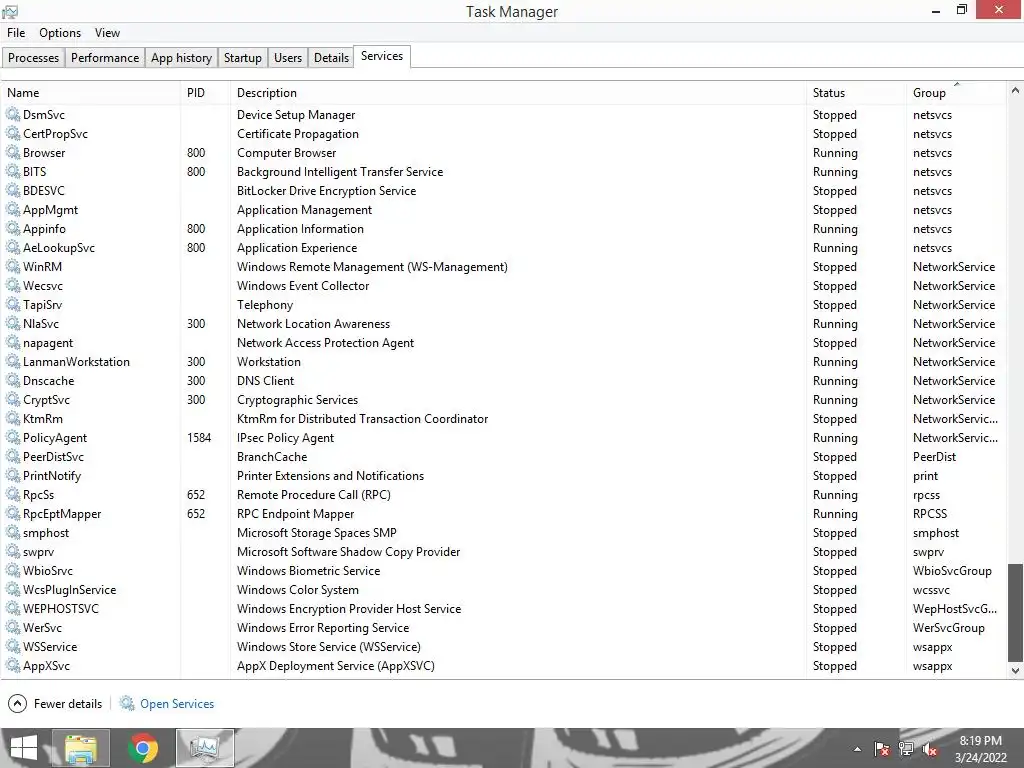Sort by the Name column header
The height and width of the screenshot is (768, 1024).
click(91, 93)
